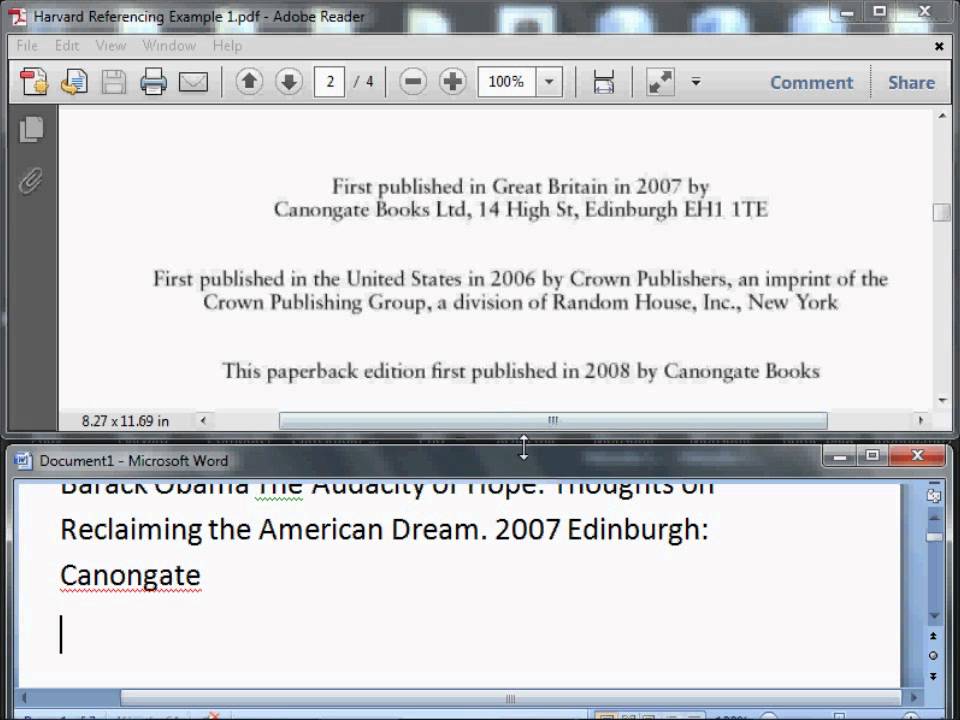Screen dimensions: 960x720
Task: Click Adobe Reader vertical scrollbar down arrow
Action: click(x=942, y=400)
